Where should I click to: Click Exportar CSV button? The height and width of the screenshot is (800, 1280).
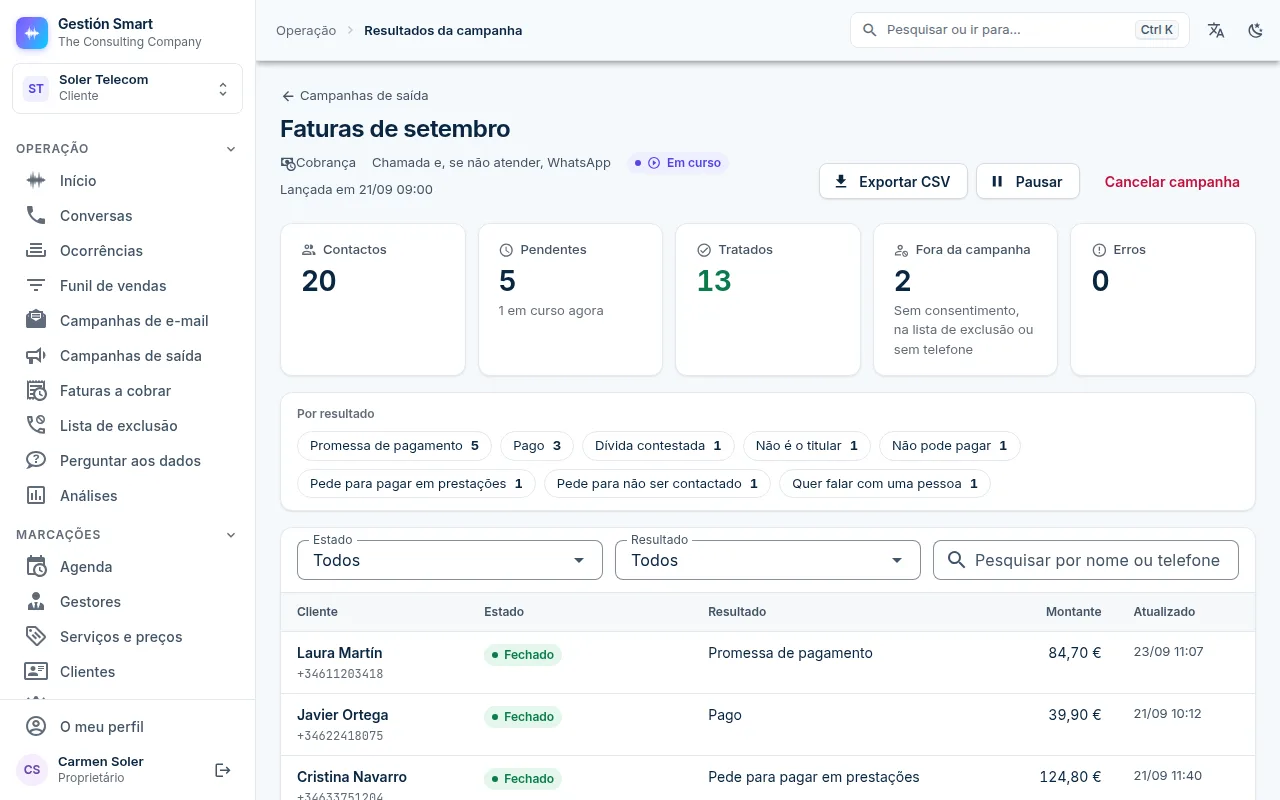(x=893, y=182)
